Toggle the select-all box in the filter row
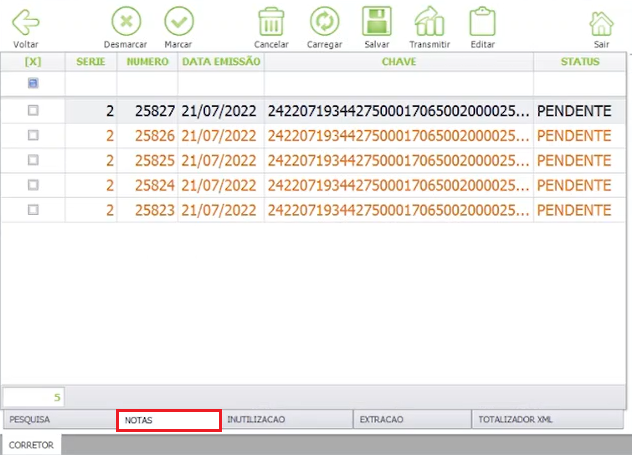634x460 pixels. (x=33, y=83)
